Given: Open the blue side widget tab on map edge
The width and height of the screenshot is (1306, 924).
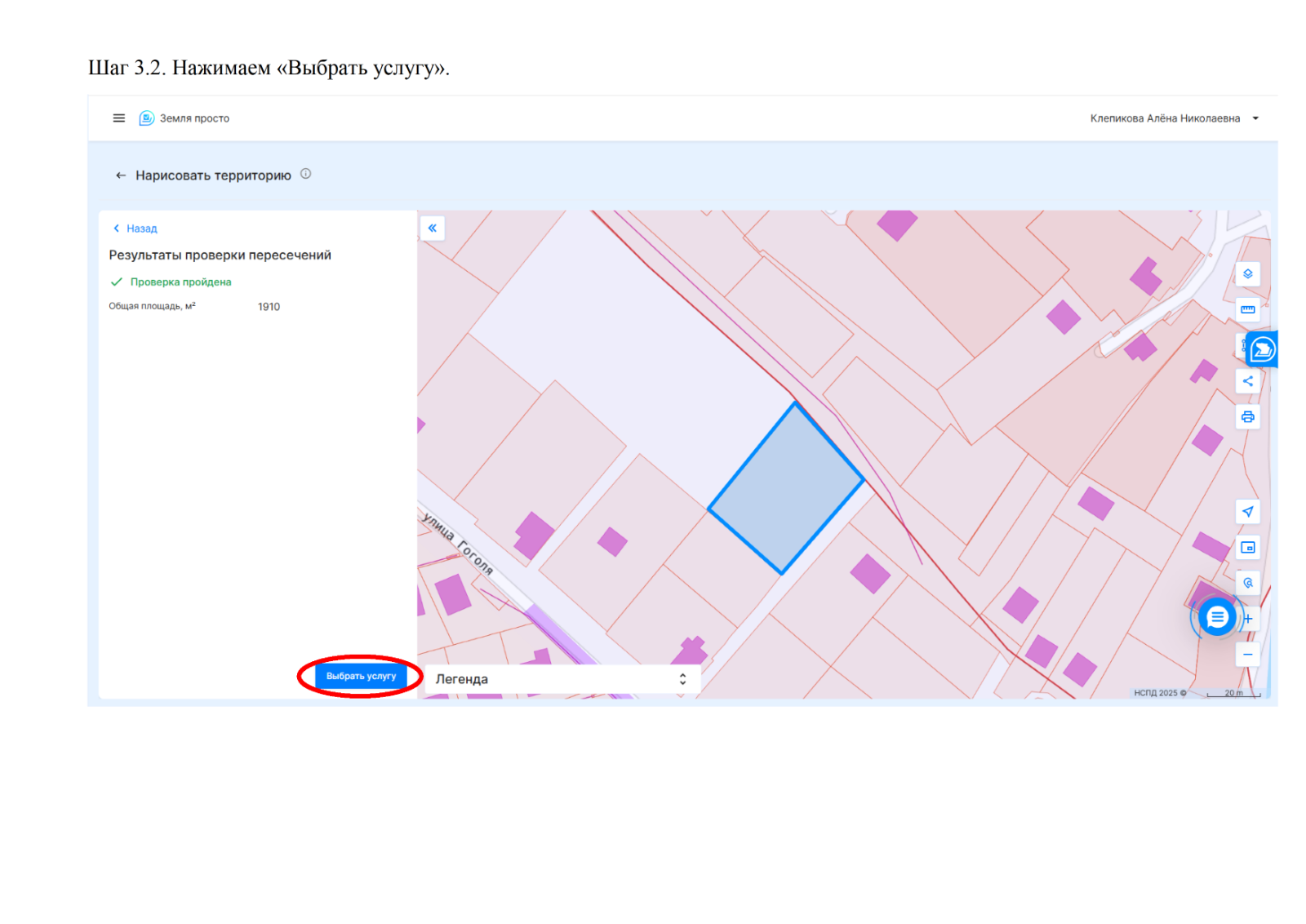Looking at the screenshot, I should 1262,349.
